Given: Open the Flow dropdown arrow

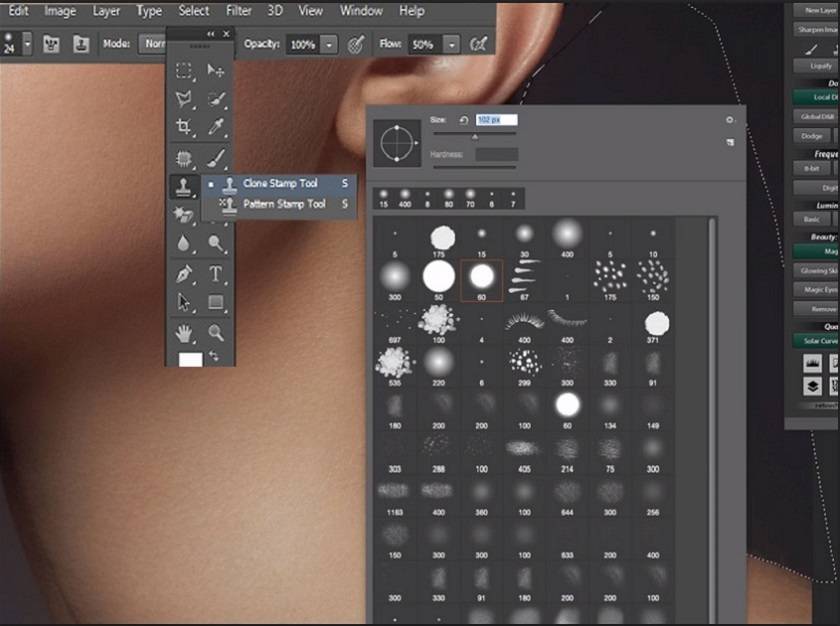Looking at the screenshot, I should (451, 45).
